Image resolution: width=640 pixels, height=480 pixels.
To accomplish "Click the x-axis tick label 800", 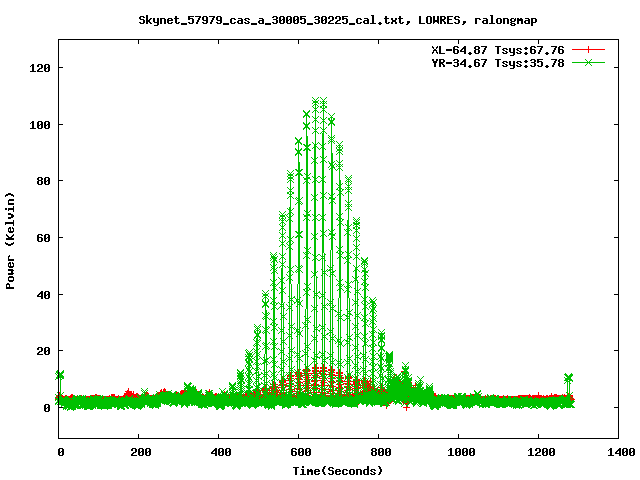I will 381,452.
